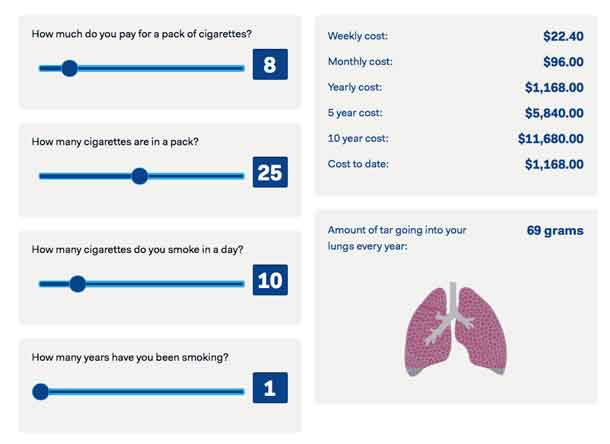The width and height of the screenshot is (610, 444).
Task: Select the pack price value box showing 8
Action: point(270,66)
